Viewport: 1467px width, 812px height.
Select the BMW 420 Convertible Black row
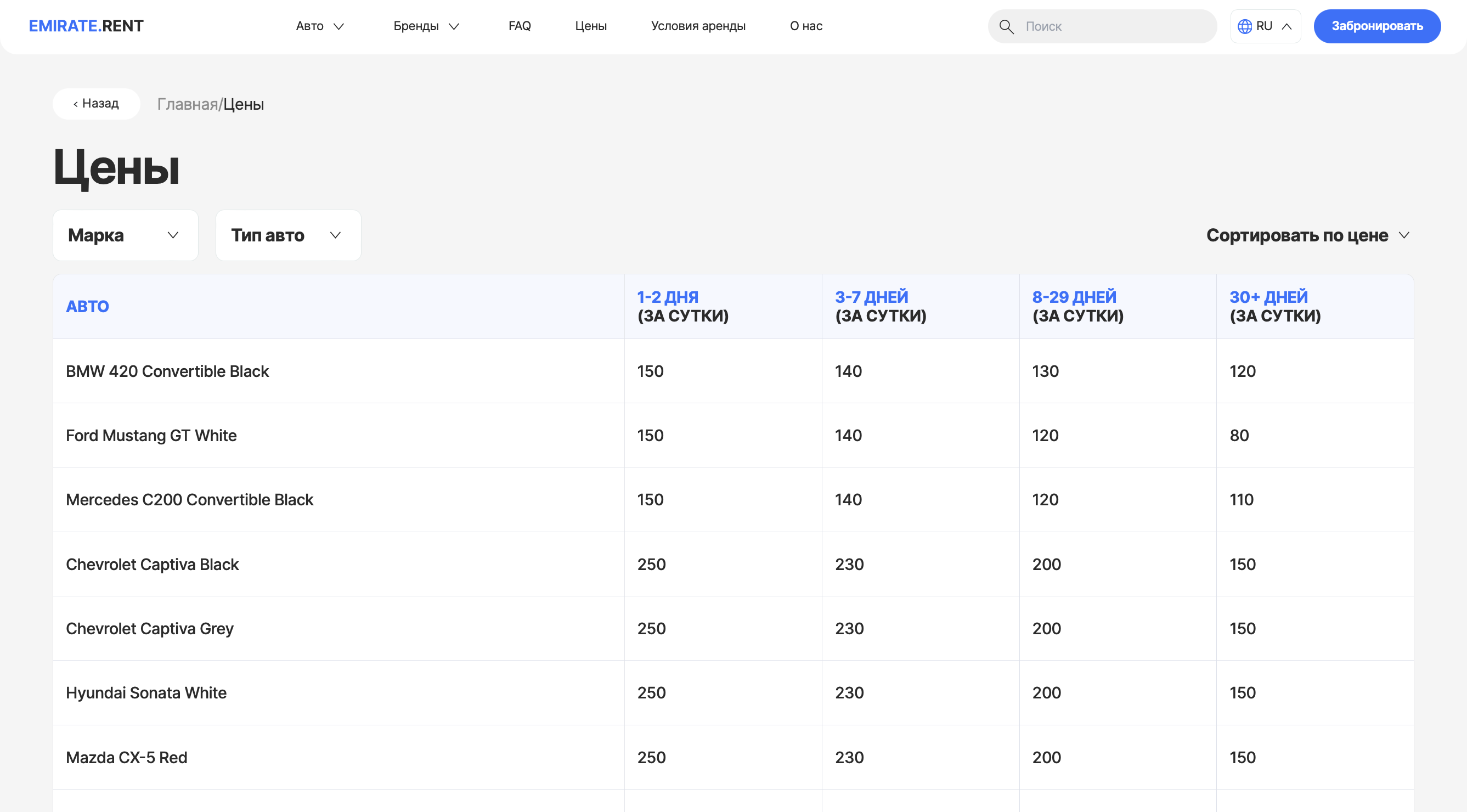[167, 371]
